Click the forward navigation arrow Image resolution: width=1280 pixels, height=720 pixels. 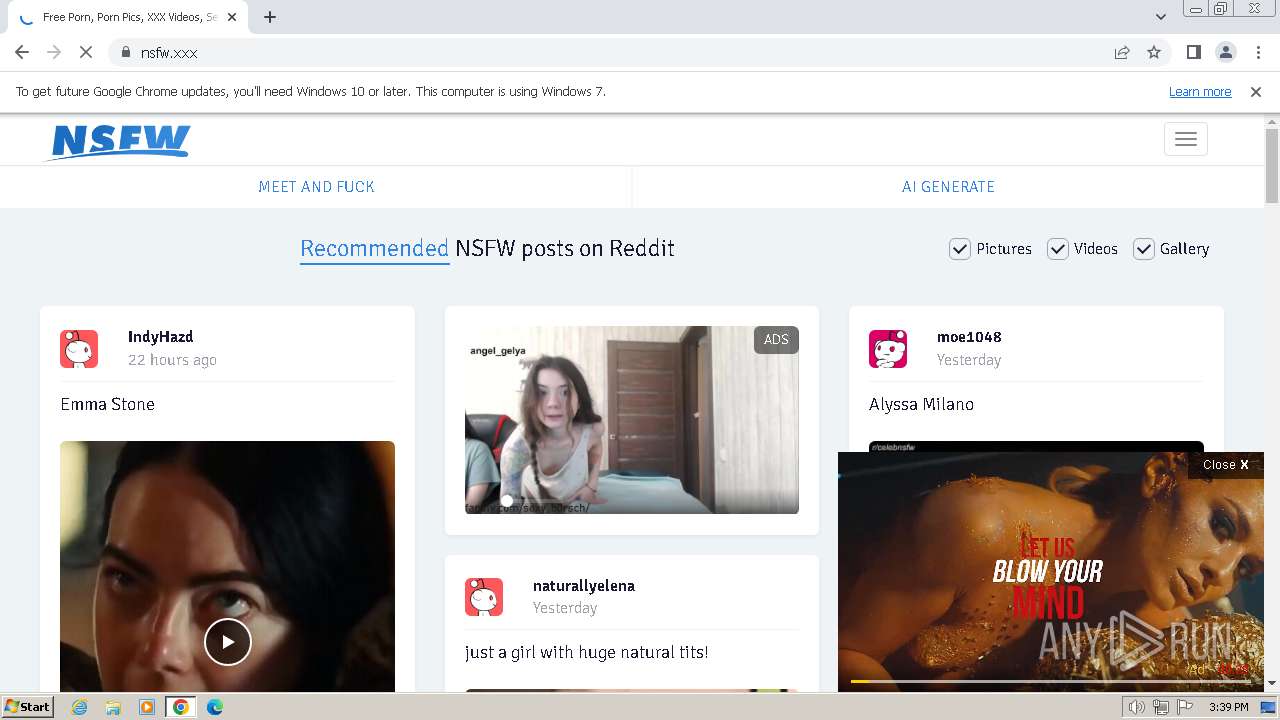54,52
